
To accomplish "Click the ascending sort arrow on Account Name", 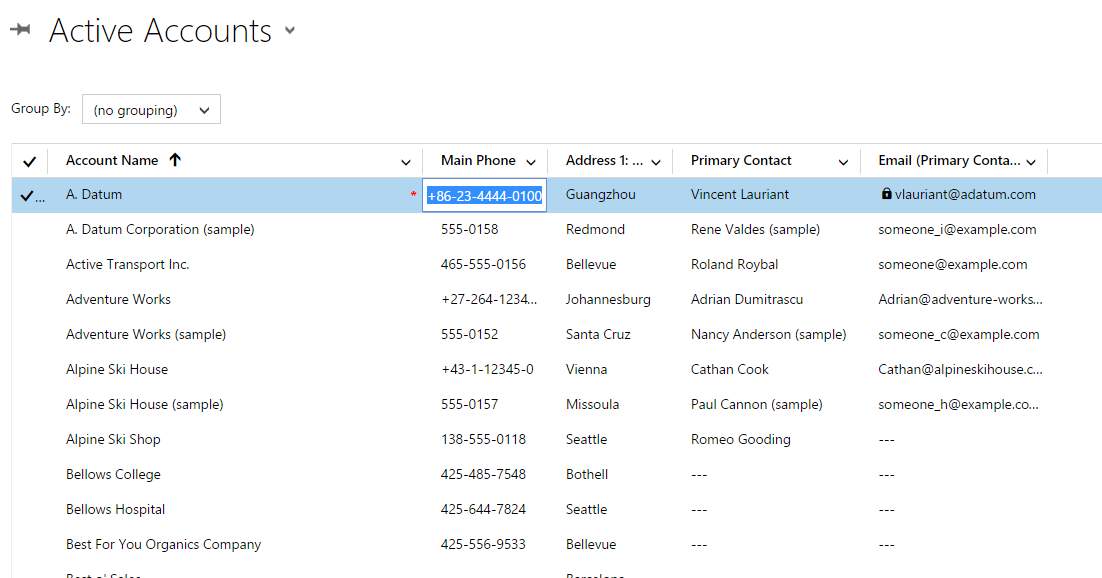I will coord(175,159).
